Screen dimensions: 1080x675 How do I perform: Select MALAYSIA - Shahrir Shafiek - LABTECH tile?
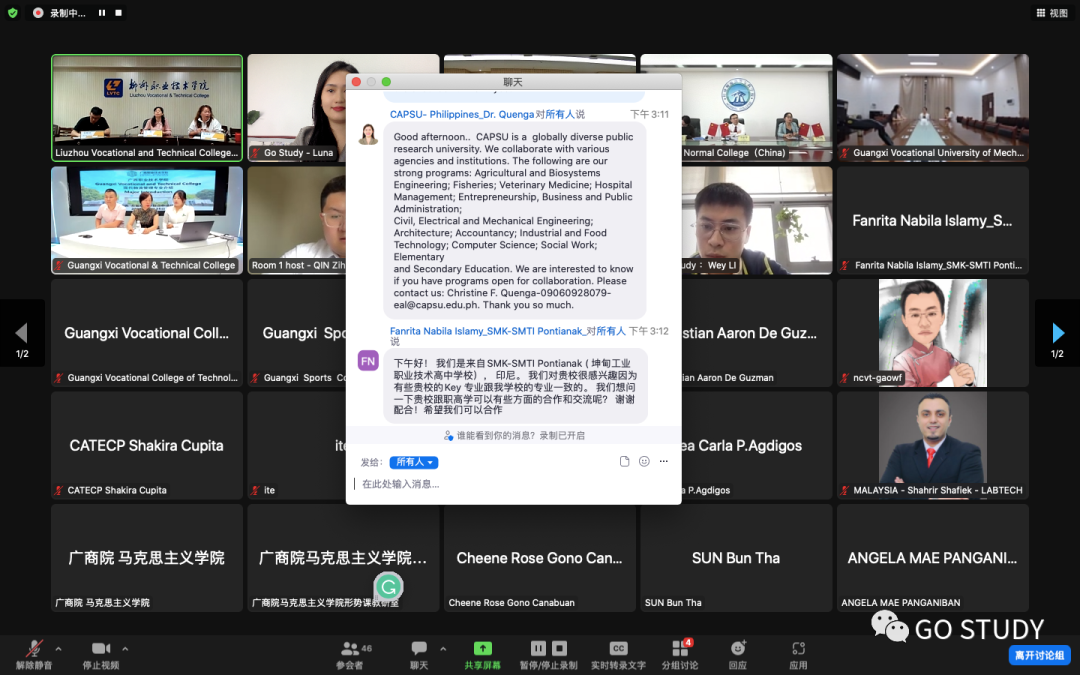tap(933, 446)
